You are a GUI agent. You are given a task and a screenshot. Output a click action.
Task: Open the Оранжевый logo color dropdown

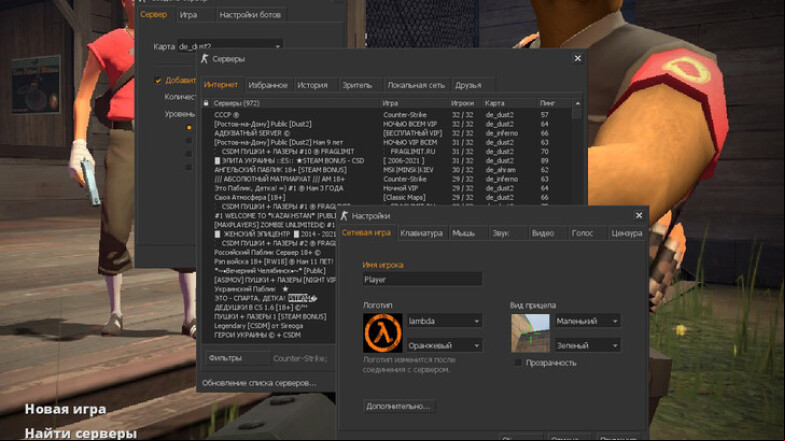(444, 345)
